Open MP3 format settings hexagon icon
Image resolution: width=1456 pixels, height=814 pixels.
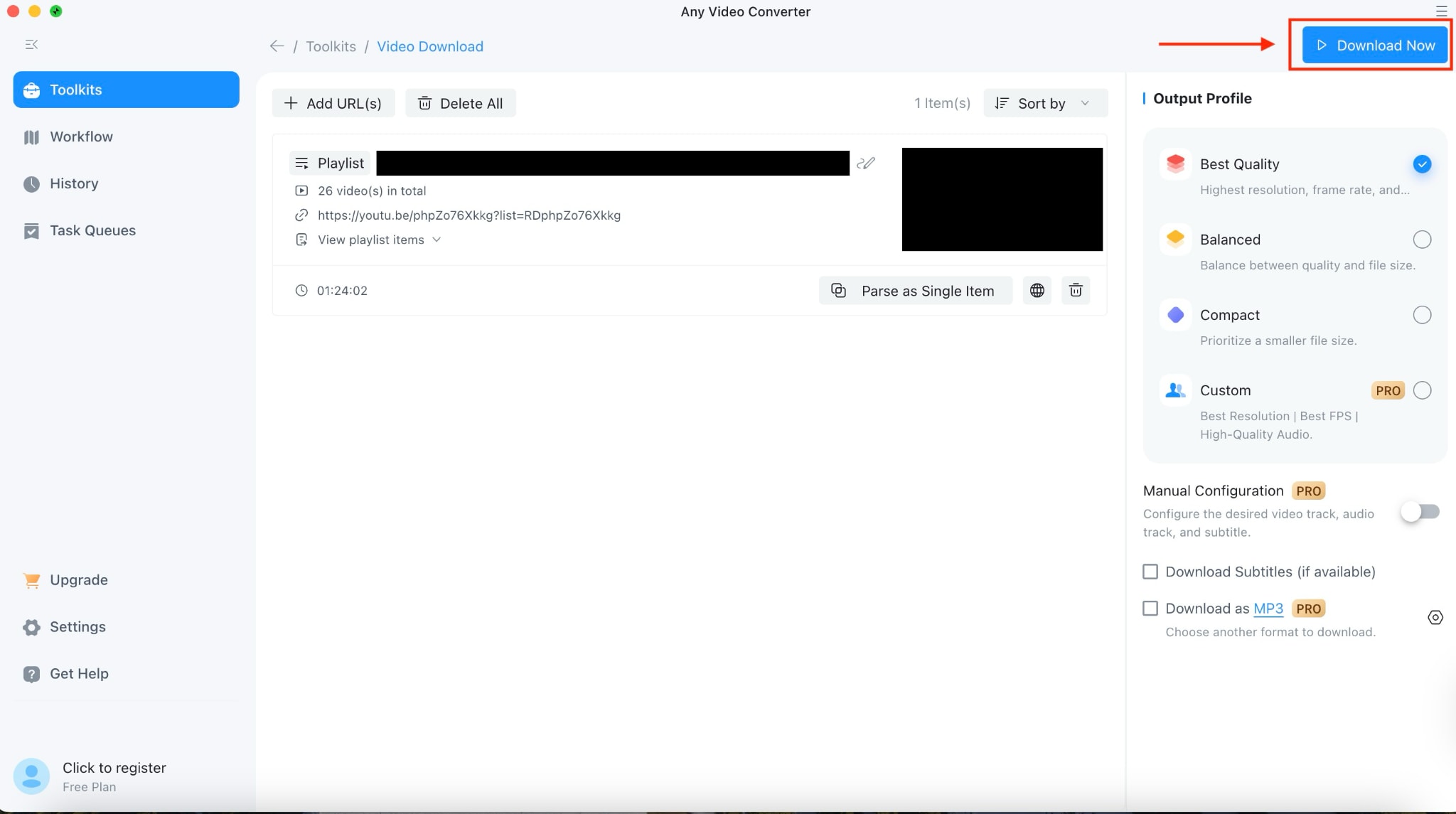(x=1435, y=617)
